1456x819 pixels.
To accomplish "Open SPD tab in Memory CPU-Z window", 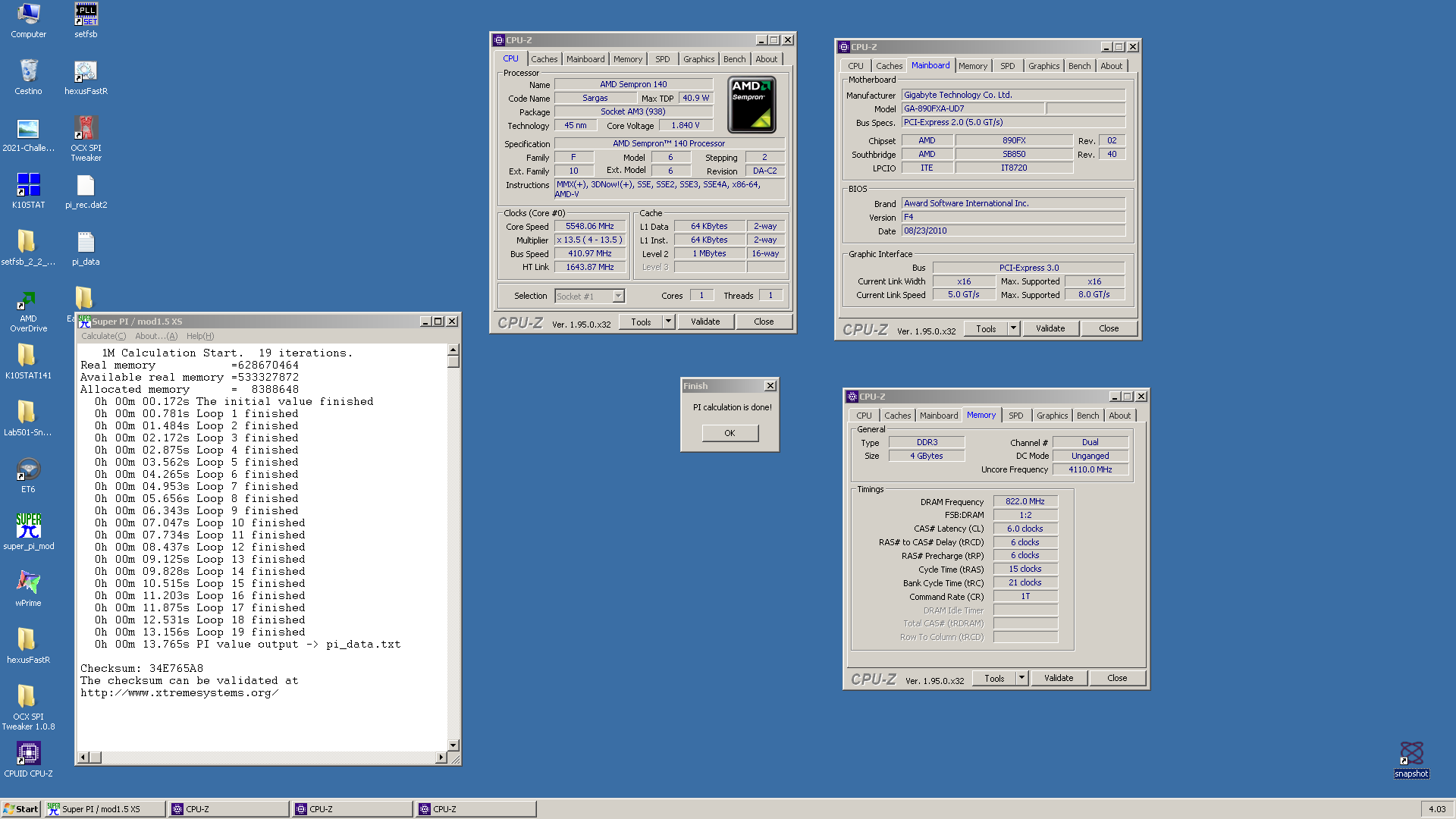I will click(x=1015, y=416).
